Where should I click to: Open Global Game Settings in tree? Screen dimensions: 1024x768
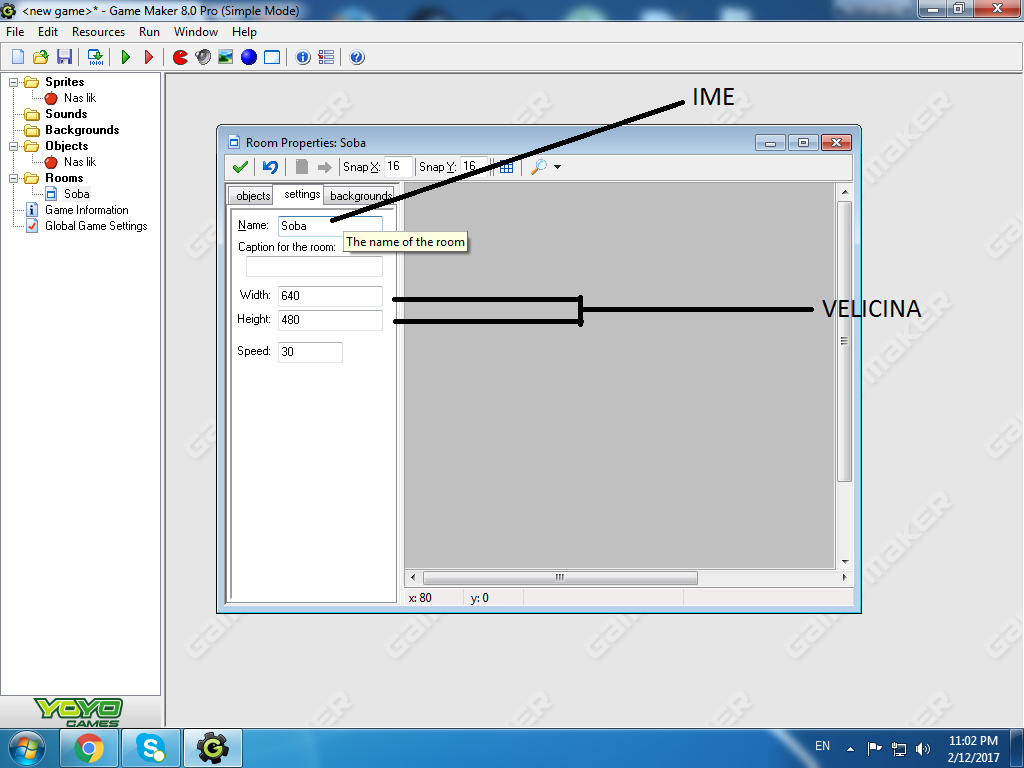pyautogui.click(x=96, y=226)
